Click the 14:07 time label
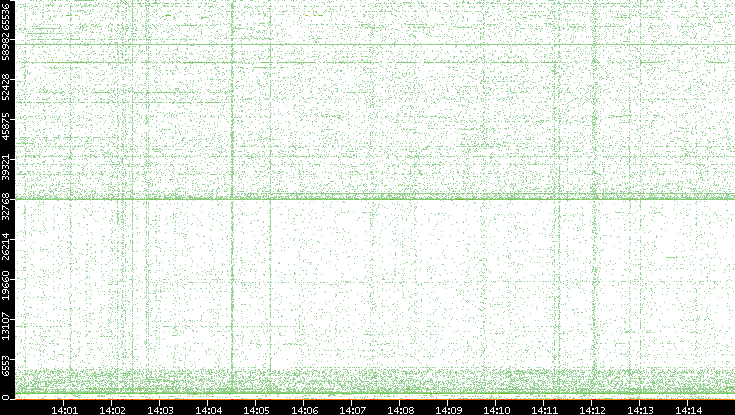This screenshot has height=415, width=735. point(352,410)
